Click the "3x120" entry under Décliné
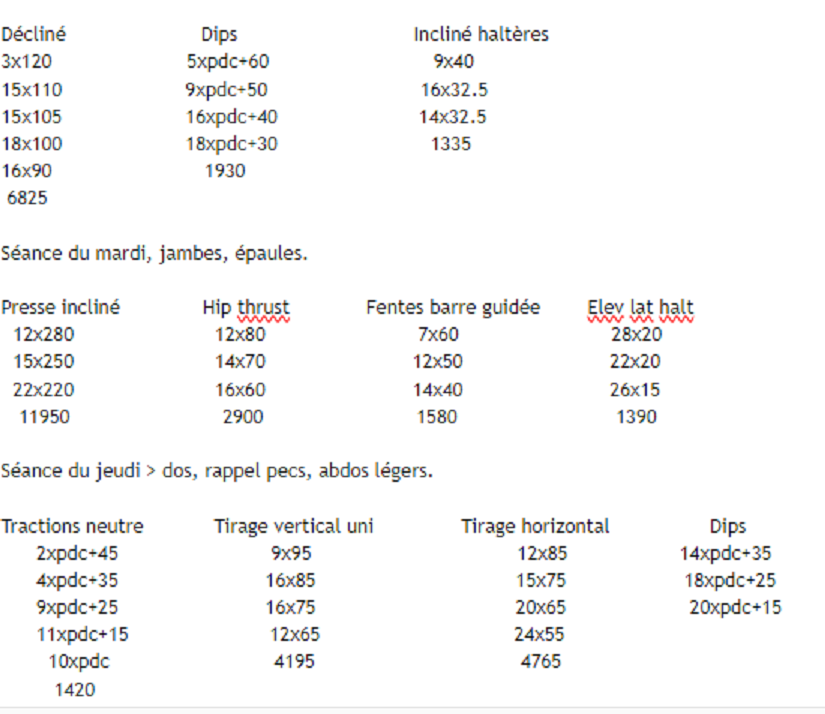Viewport: 825px width, 714px height. tap(27, 62)
